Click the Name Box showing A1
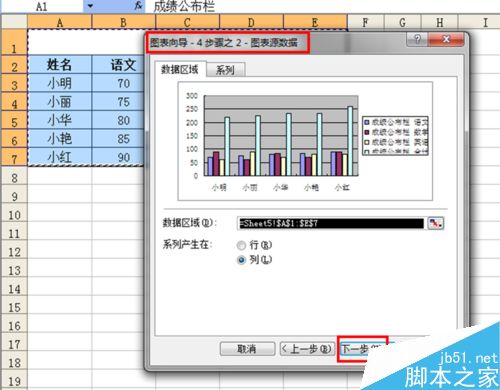 coord(42,6)
